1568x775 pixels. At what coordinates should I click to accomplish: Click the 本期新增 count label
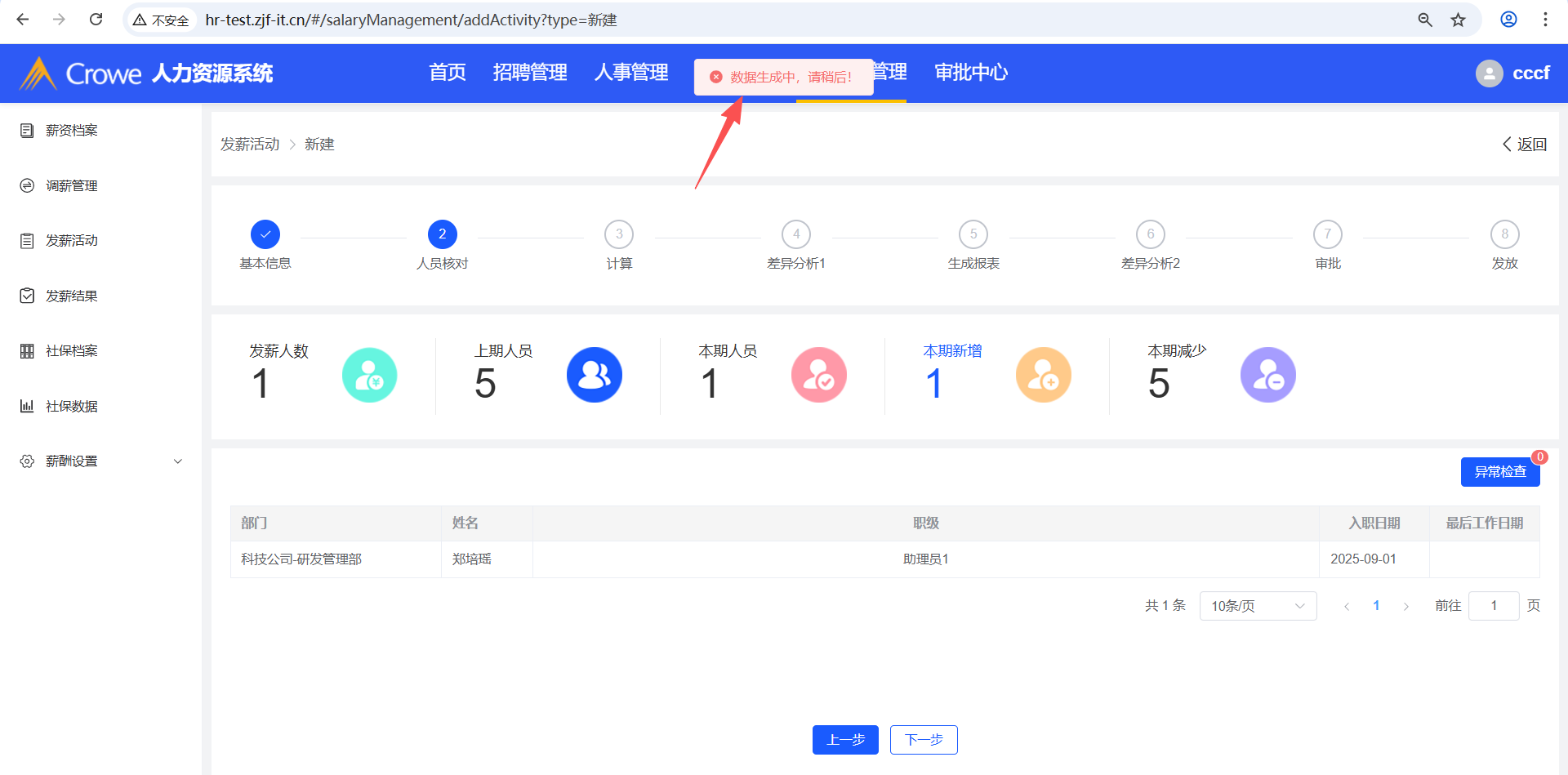(x=952, y=351)
